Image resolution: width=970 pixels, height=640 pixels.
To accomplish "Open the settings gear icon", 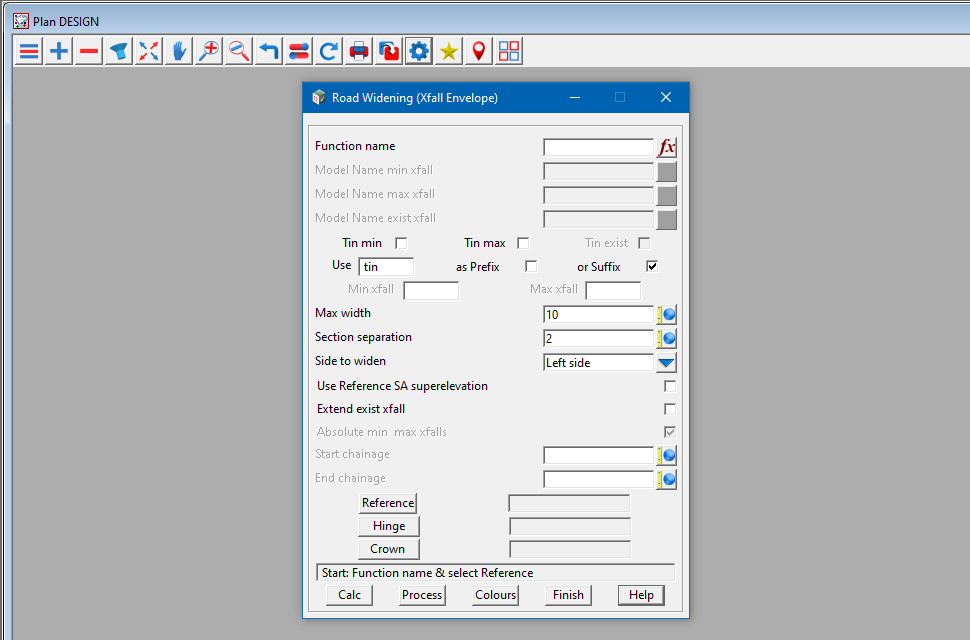I will [x=419, y=51].
